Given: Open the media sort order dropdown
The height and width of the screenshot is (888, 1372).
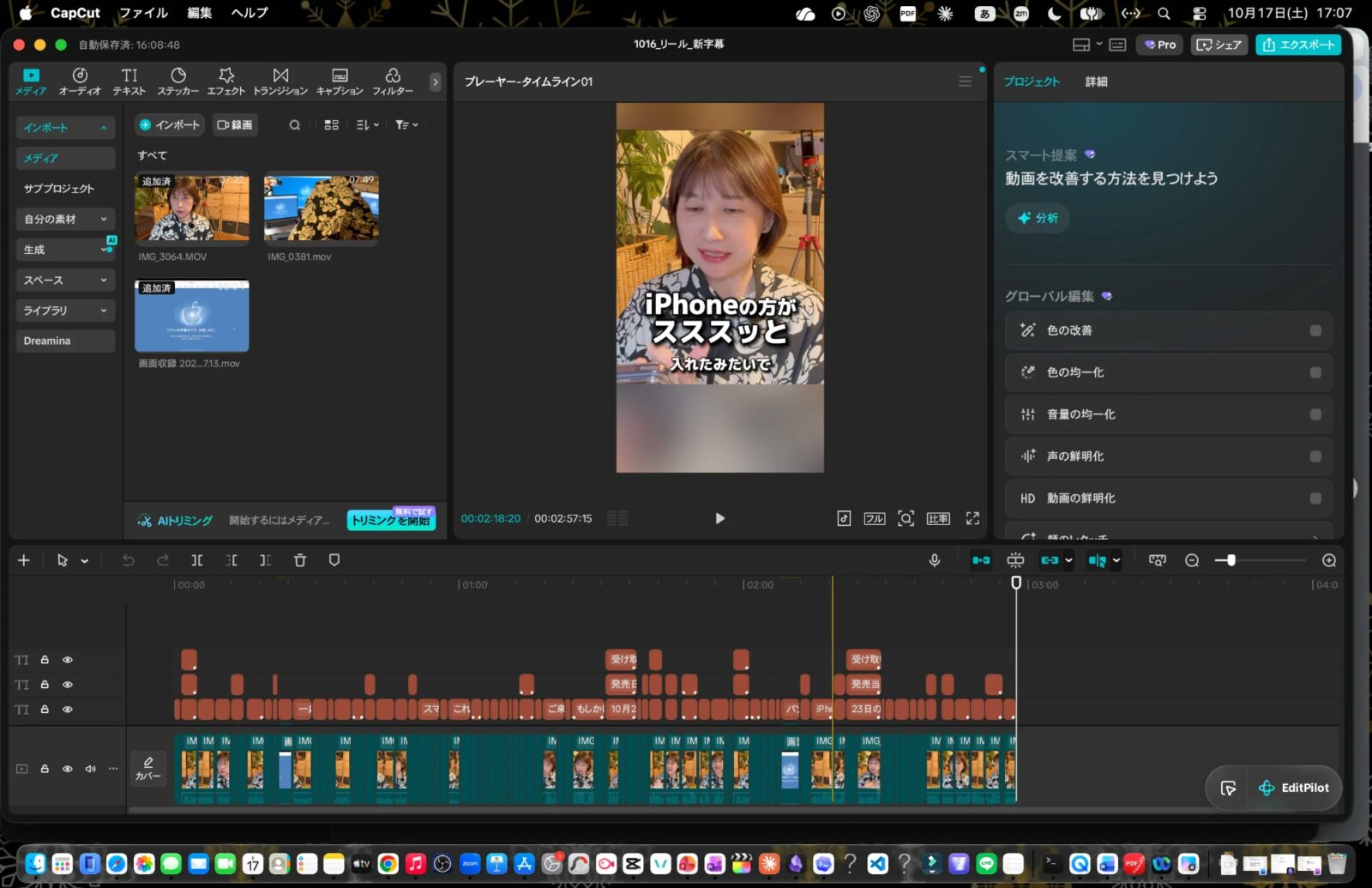Looking at the screenshot, I should coord(367,125).
